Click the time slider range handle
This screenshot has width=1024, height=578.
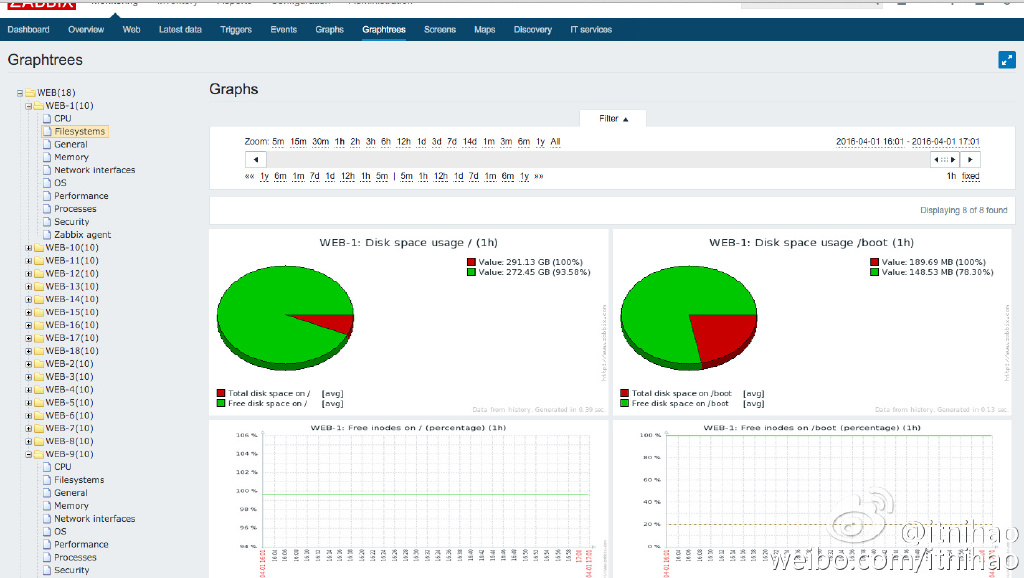pyautogui.click(x=944, y=159)
